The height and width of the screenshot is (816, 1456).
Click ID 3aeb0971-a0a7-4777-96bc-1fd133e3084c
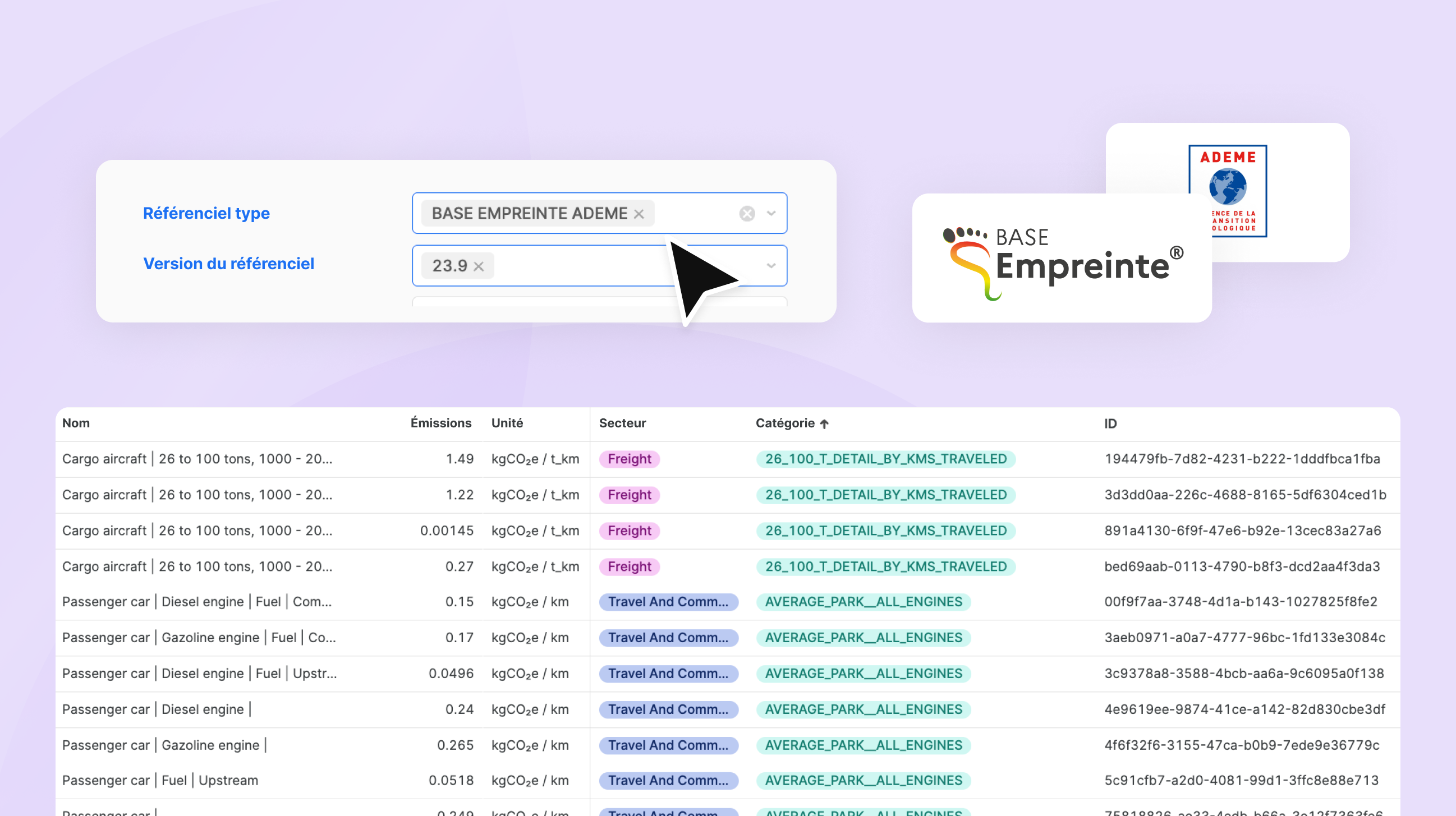coord(1244,638)
